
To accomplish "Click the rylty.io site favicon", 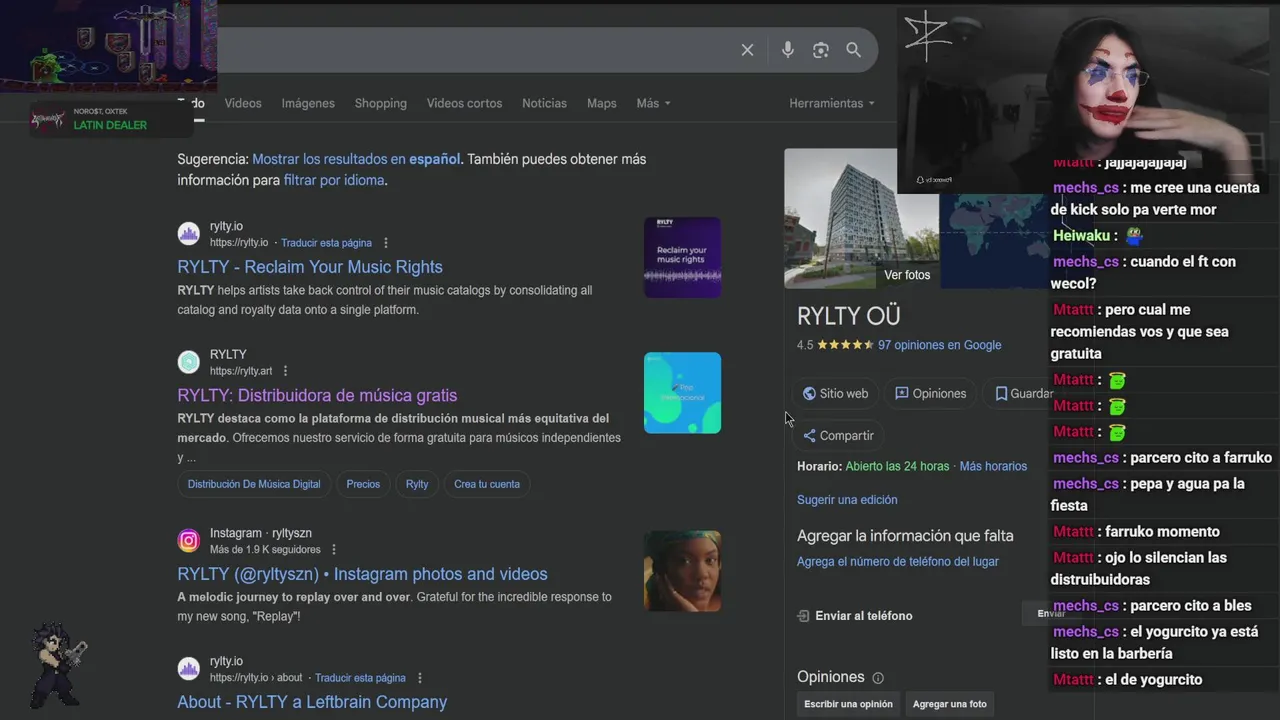I will click(189, 234).
